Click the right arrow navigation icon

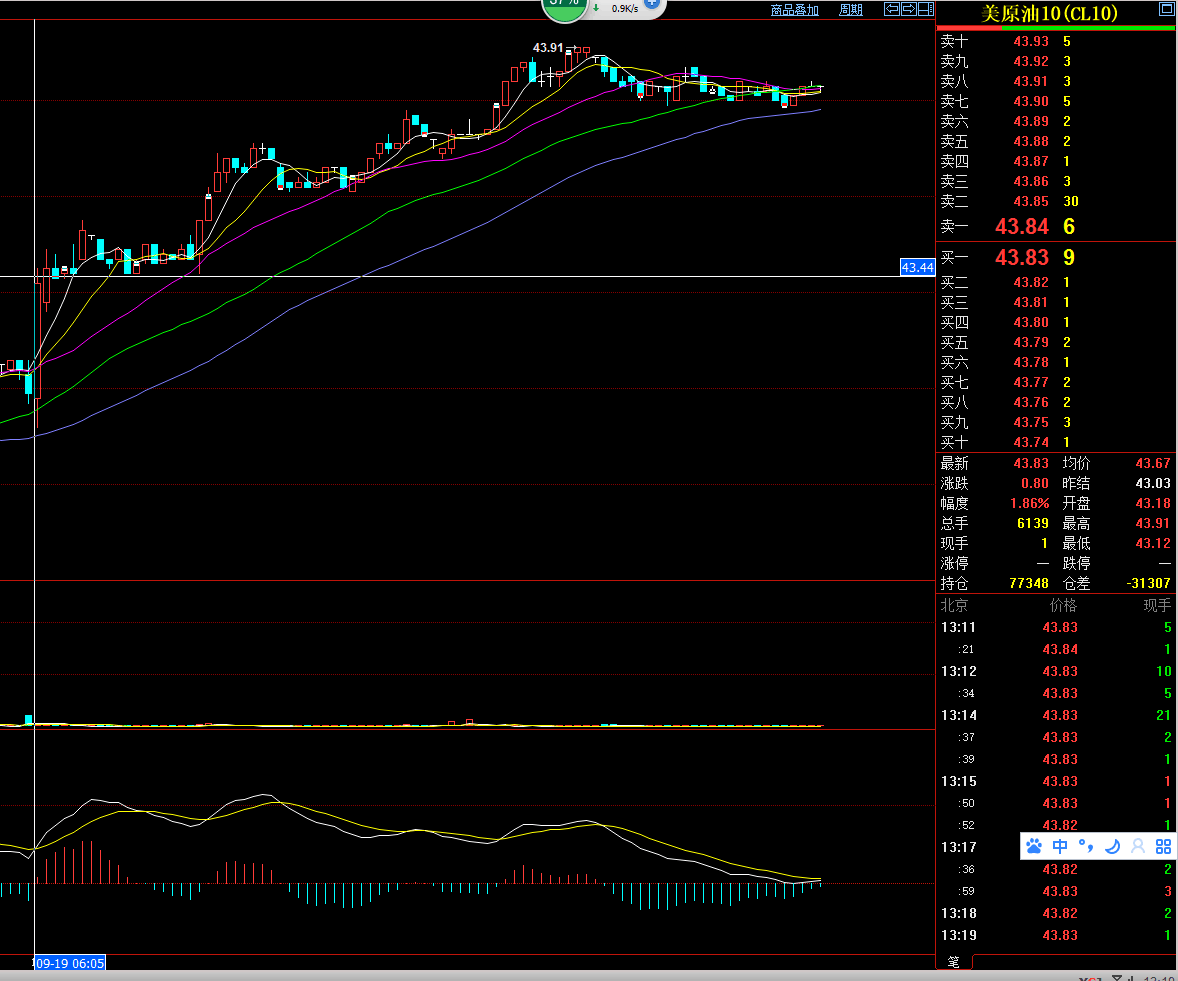(909, 9)
